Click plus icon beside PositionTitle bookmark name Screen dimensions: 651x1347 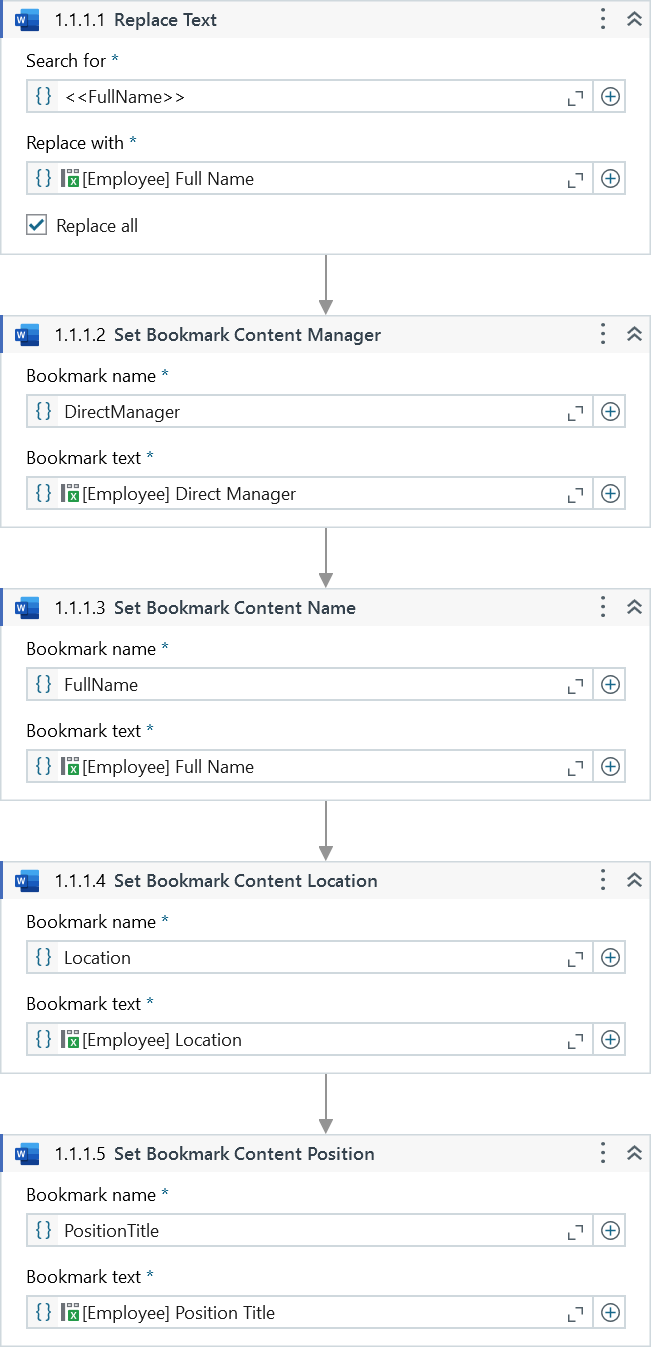coord(610,1231)
